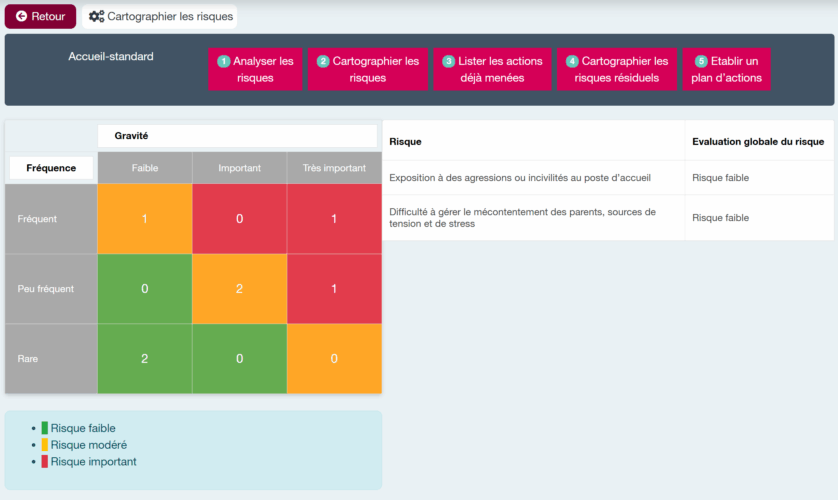Open Cartographier les risques résiduels step
The image size is (838, 500).
point(617,70)
